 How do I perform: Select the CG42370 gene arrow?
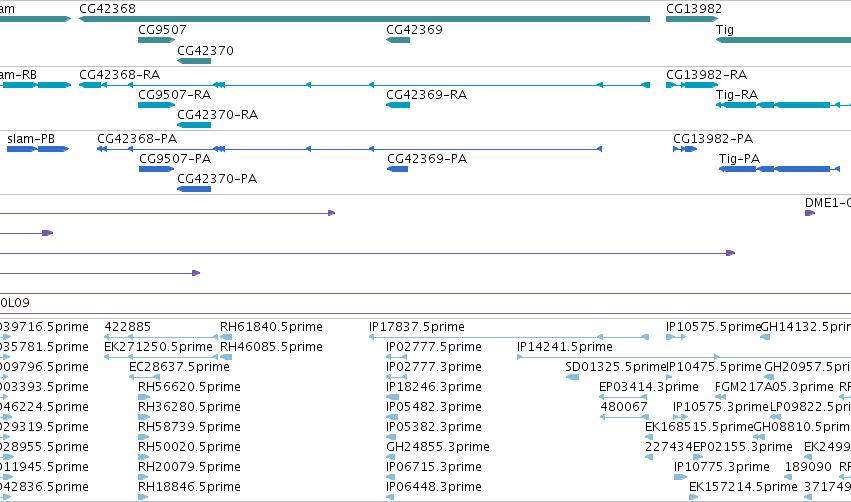coord(194,61)
